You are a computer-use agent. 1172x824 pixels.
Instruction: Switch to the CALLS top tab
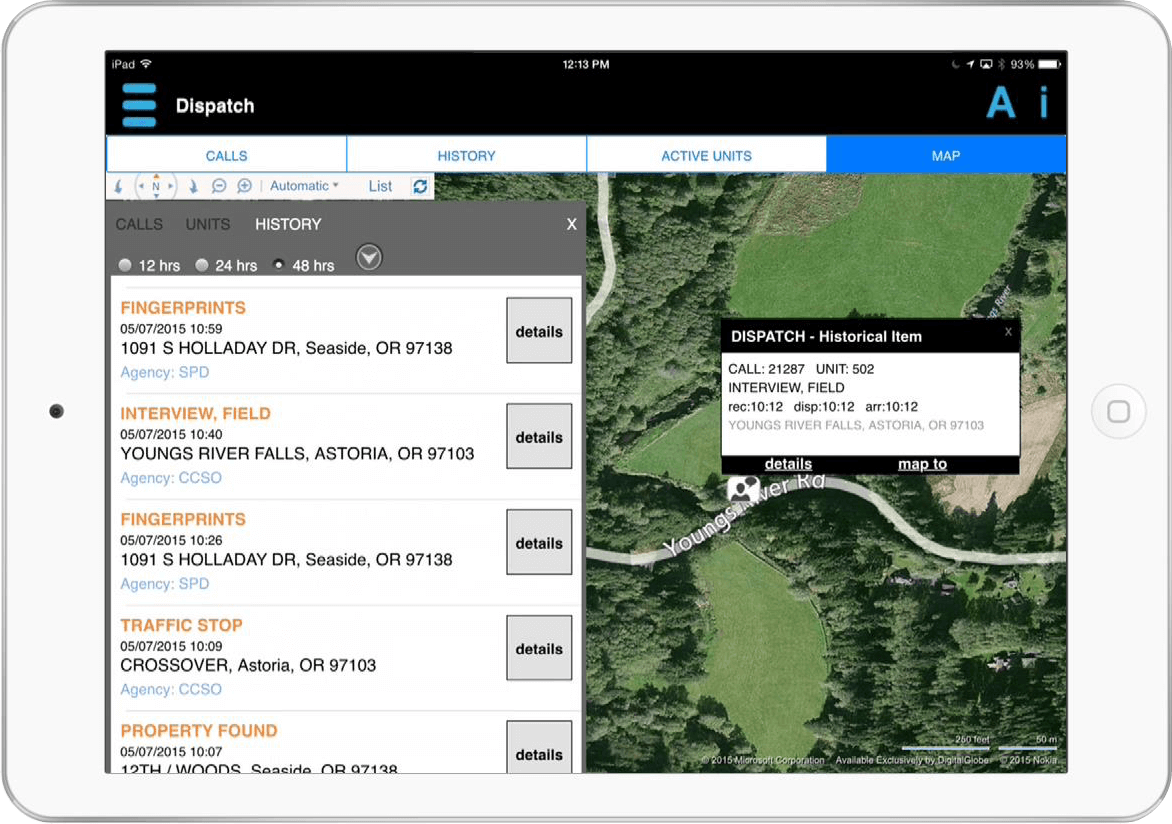226,156
